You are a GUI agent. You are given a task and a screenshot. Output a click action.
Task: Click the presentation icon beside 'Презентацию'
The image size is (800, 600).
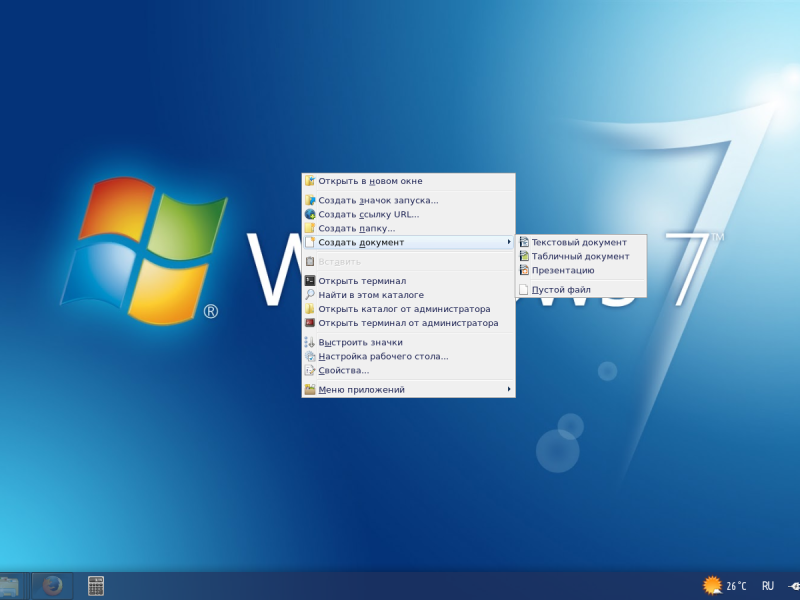coord(524,270)
